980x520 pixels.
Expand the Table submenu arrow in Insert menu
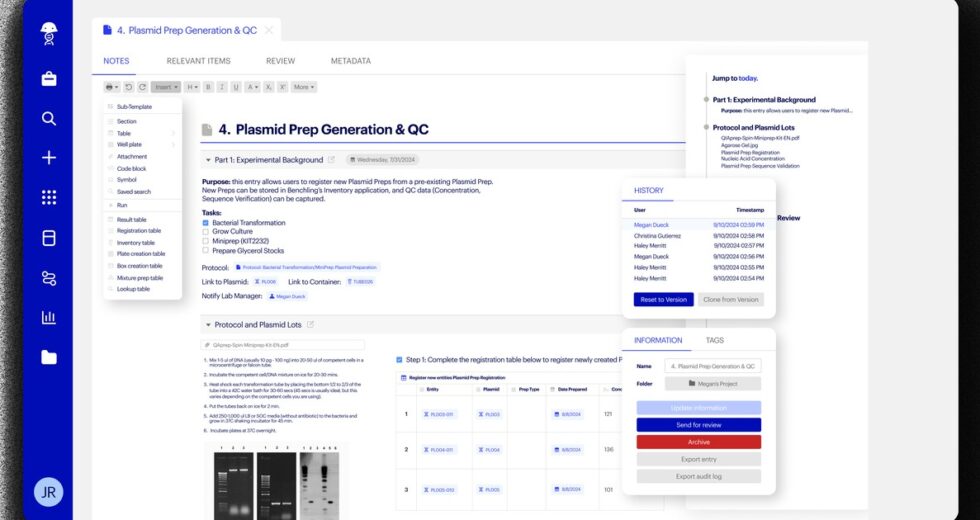173,133
